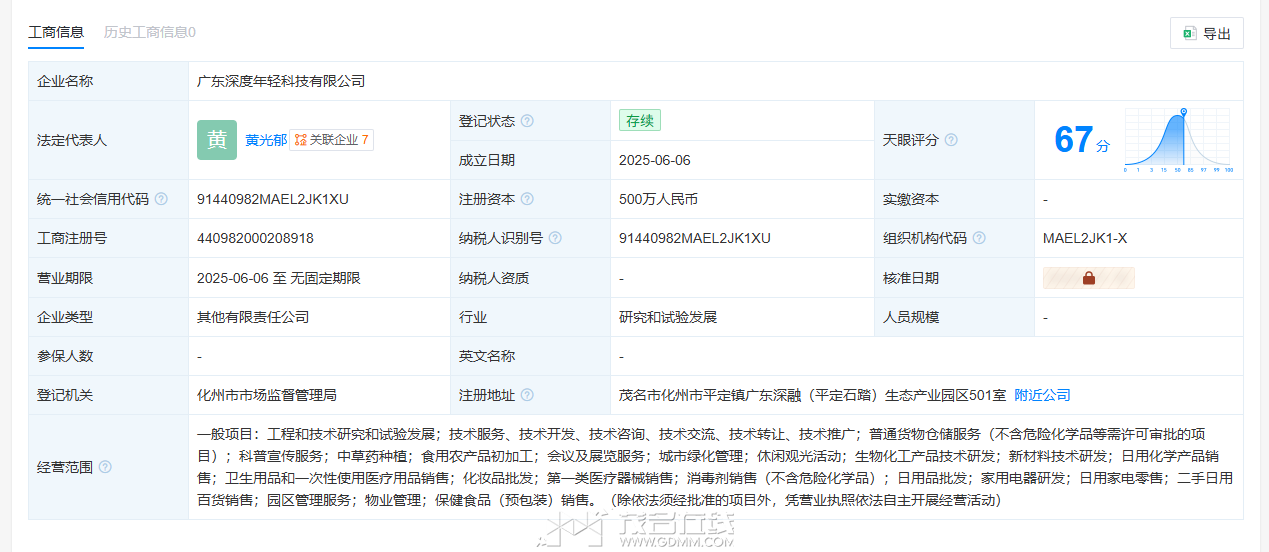
Task: Click the lock icon in 核准日期 field
Action: point(1088,278)
